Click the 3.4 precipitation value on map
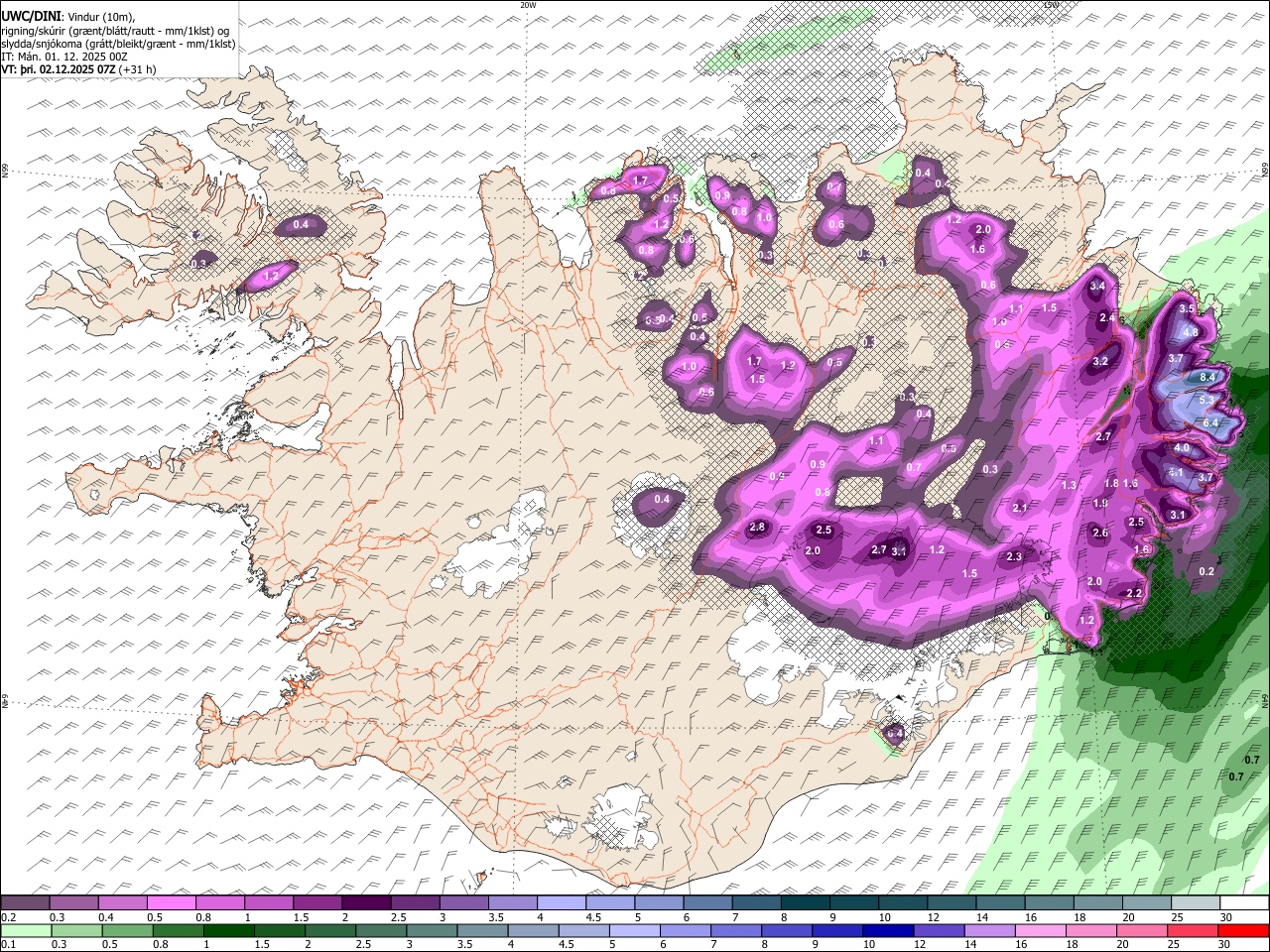The height and width of the screenshot is (952, 1270). point(1097,287)
